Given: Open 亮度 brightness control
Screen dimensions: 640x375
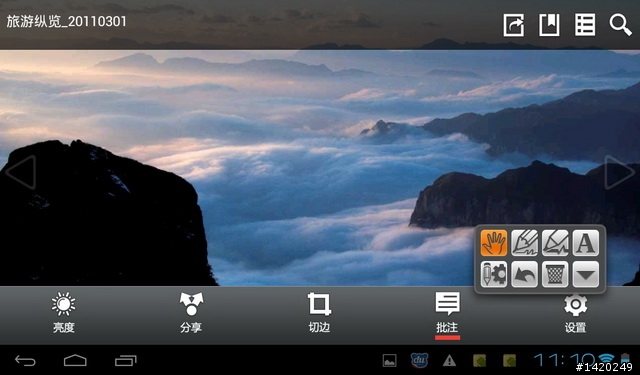Looking at the screenshot, I should pos(64,313).
